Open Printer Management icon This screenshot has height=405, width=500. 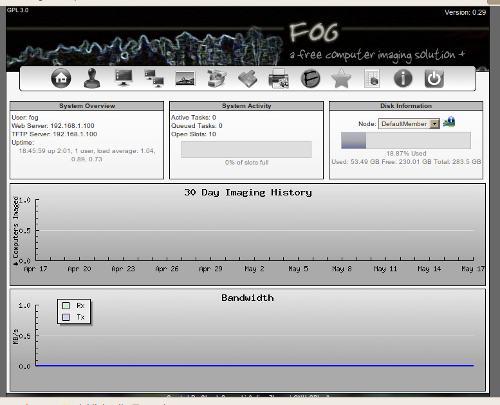[x=279, y=78]
